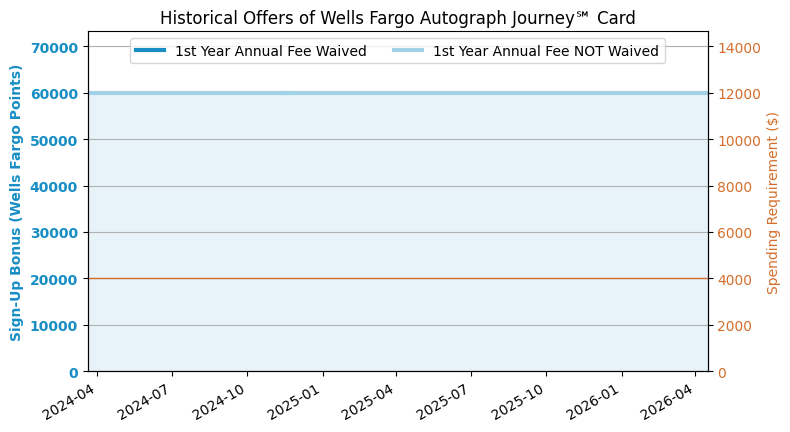Select the '1st Year Annual Fee NOT Waived' legend label
The width and height of the screenshot is (790, 432).
pyautogui.click(x=546, y=51)
